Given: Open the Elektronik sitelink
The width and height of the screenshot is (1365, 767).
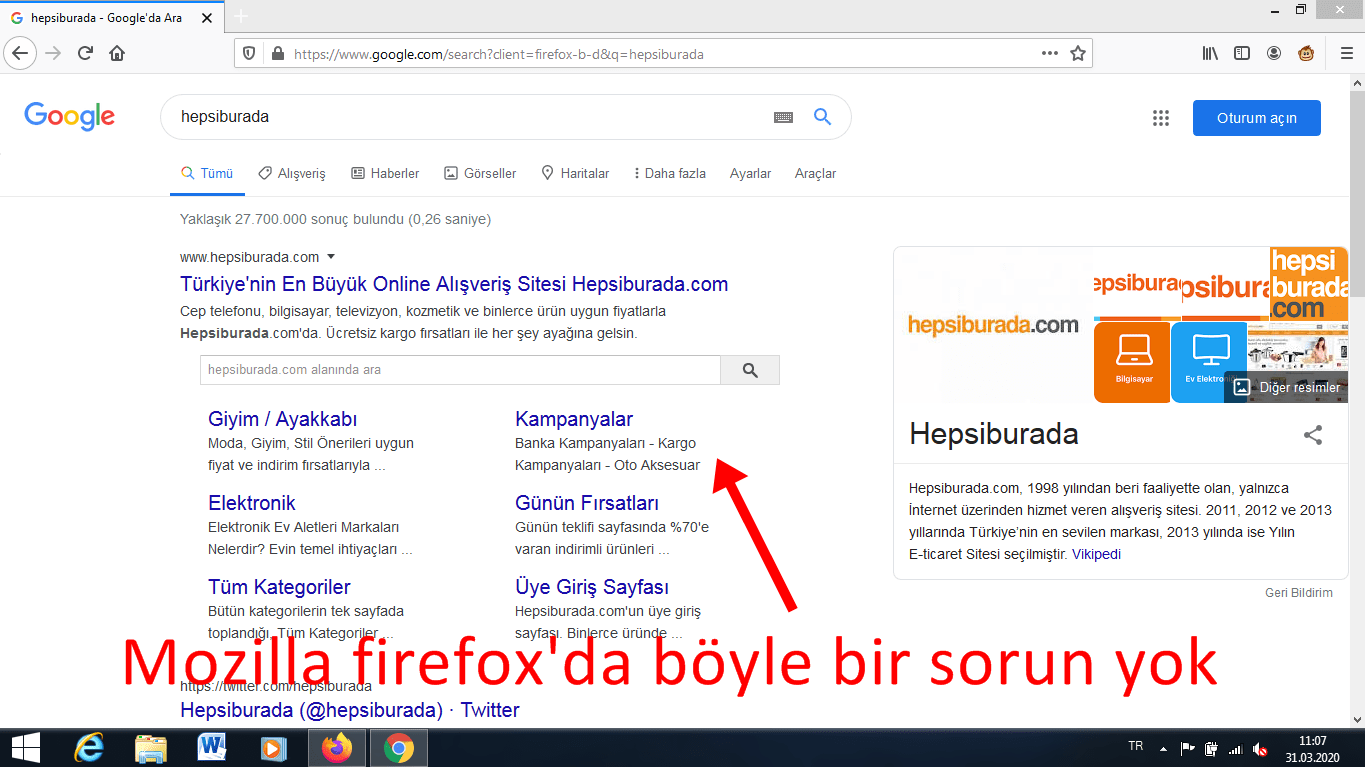Looking at the screenshot, I should coord(252,503).
